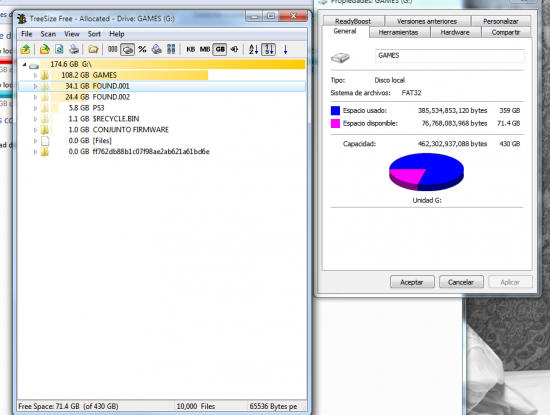Click the disk usage pie chart
The height and width of the screenshot is (415, 550).
426,172
